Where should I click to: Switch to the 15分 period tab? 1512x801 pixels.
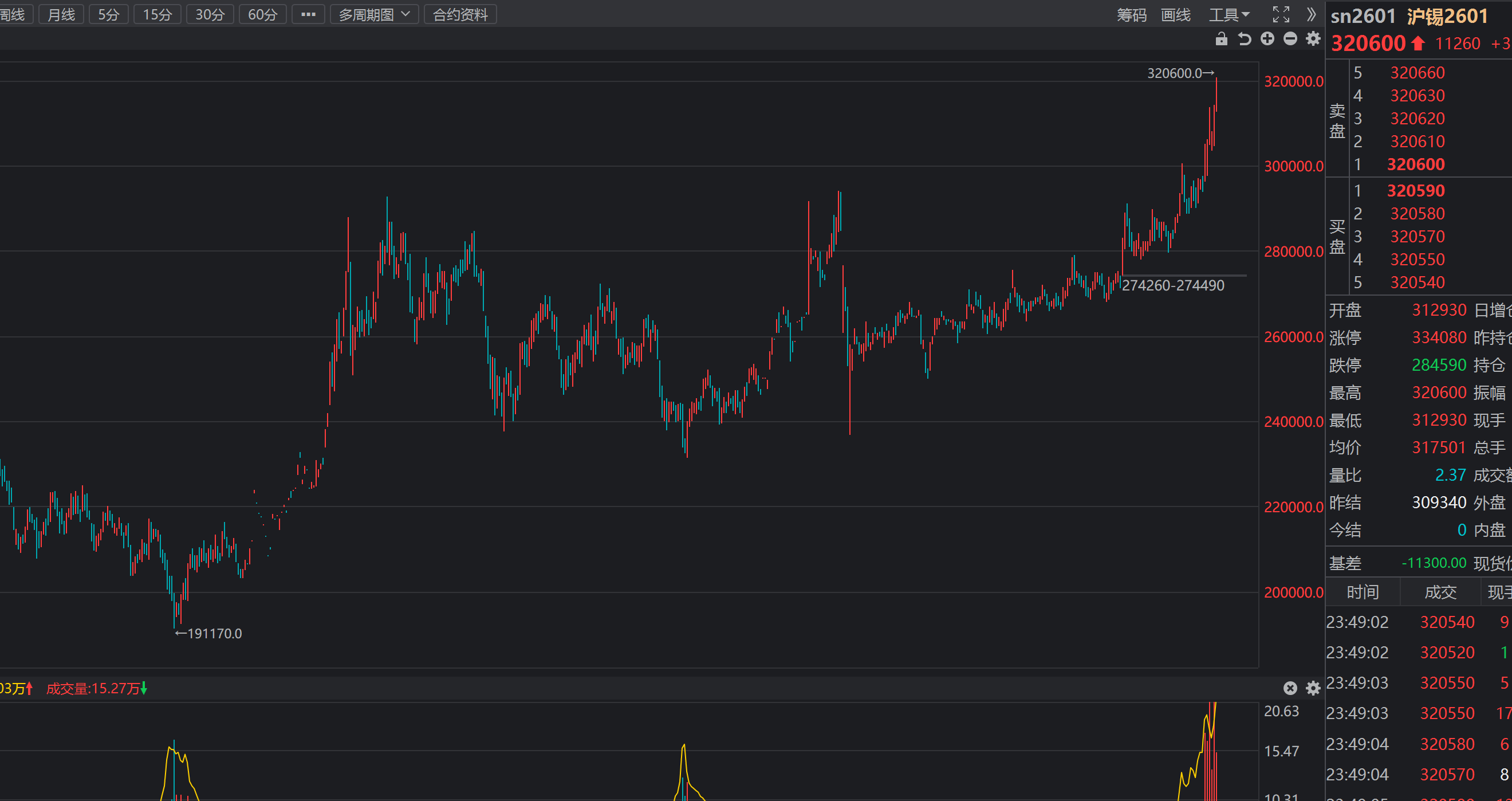tap(157, 15)
